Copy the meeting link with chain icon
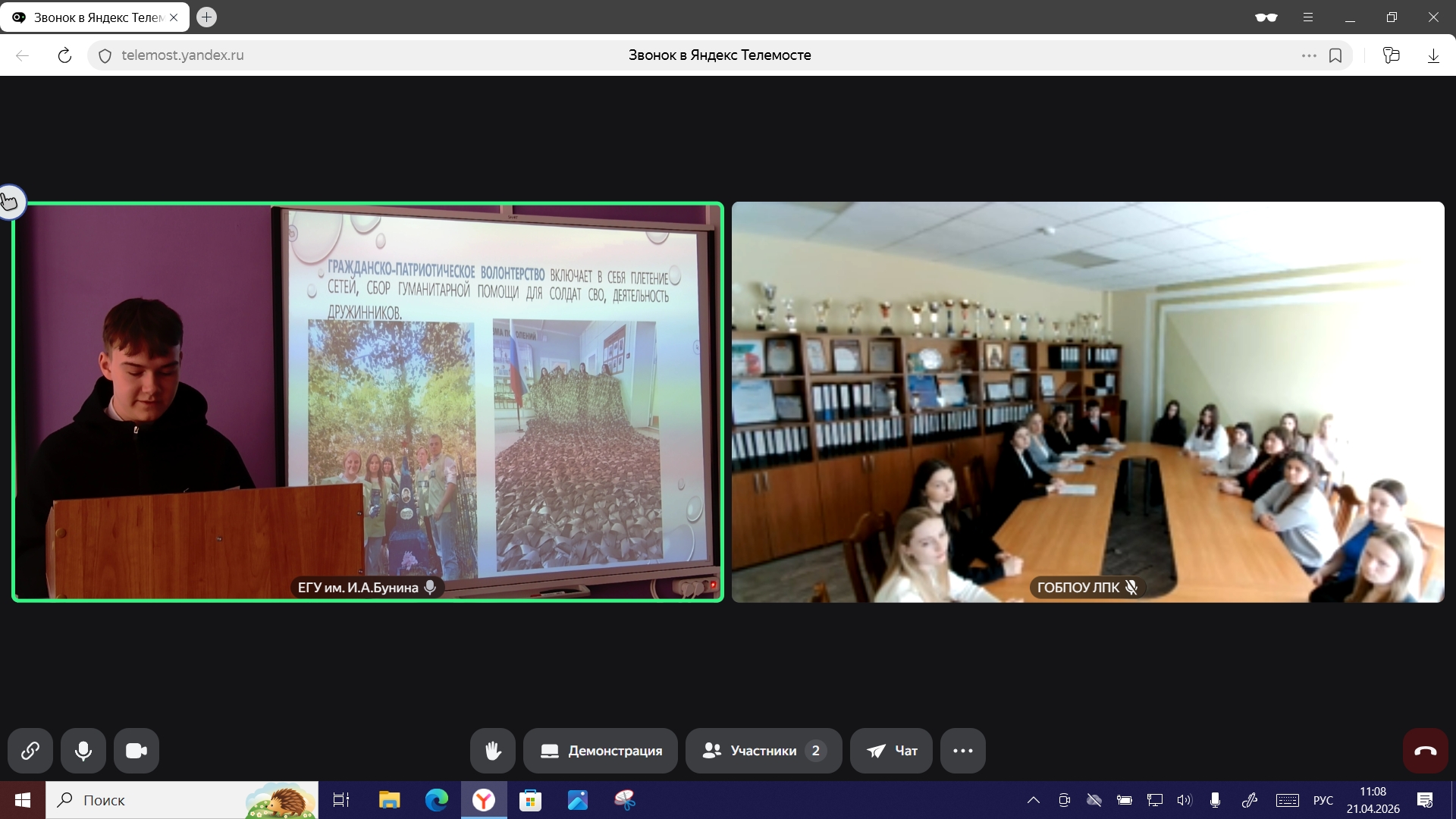This screenshot has width=1456, height=819. pos(30,751)
